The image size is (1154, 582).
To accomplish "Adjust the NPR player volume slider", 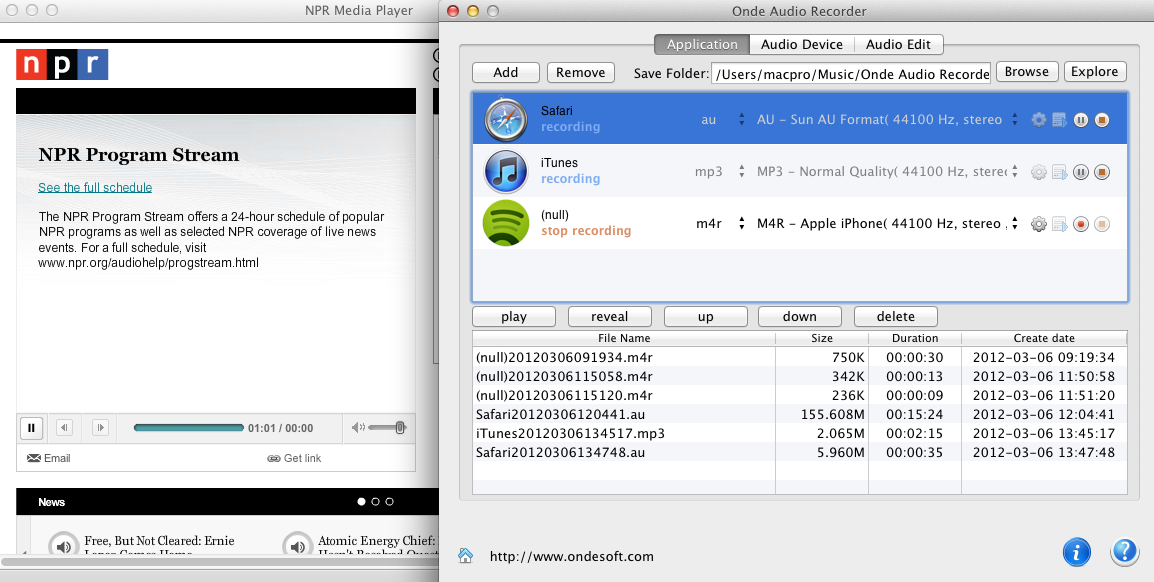I will [386, 428].
